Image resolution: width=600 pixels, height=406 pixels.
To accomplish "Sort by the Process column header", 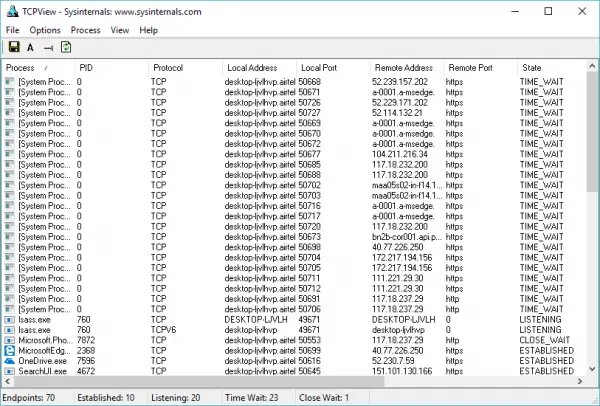I will tap(38, 68).
